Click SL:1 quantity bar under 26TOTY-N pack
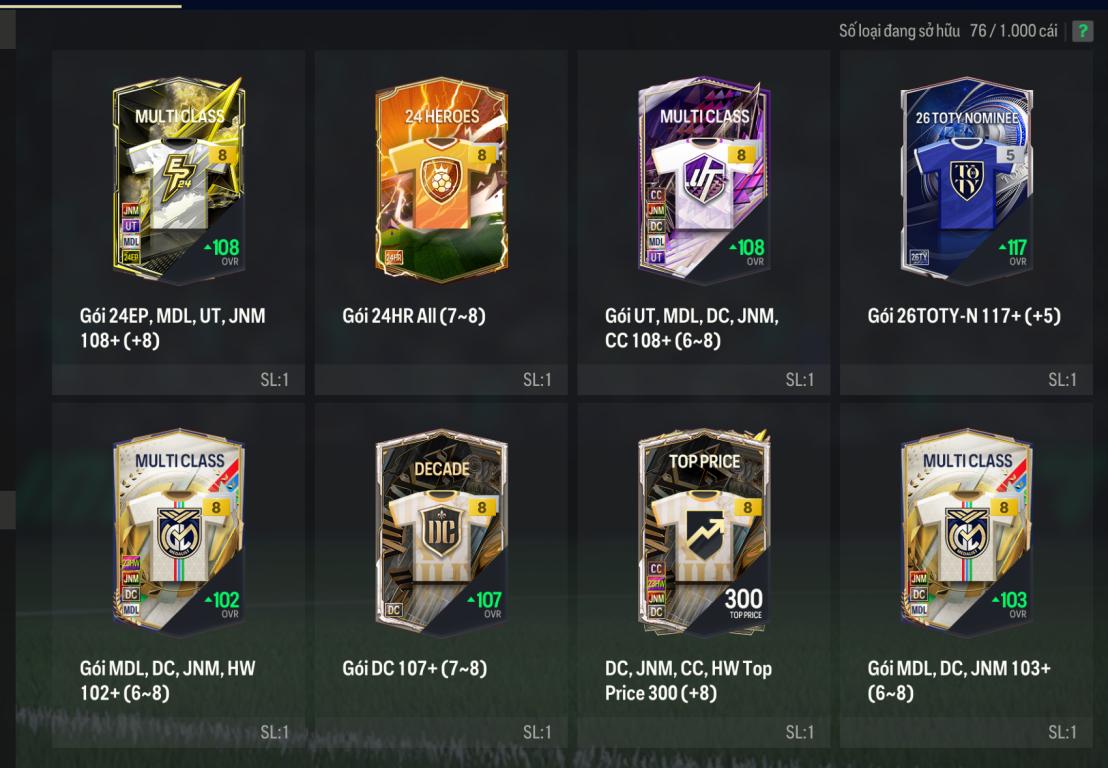The width and height of the screenshot is (1108, 768). click(x=966, y=379)
